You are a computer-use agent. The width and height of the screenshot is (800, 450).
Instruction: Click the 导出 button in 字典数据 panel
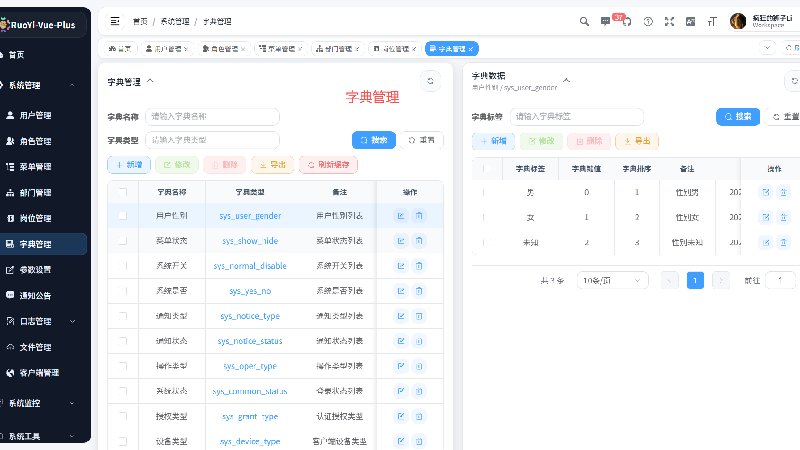pyautogui.click(x=637, y=141)
